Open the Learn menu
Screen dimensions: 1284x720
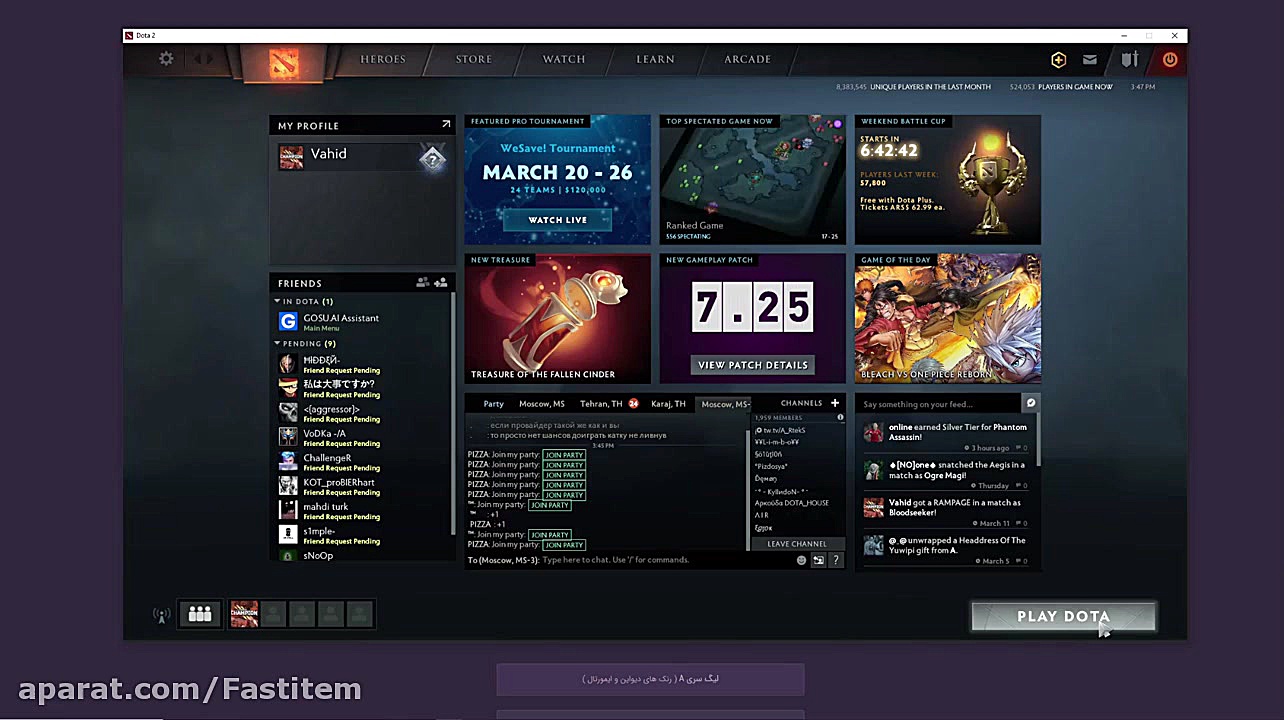[655, 59]
